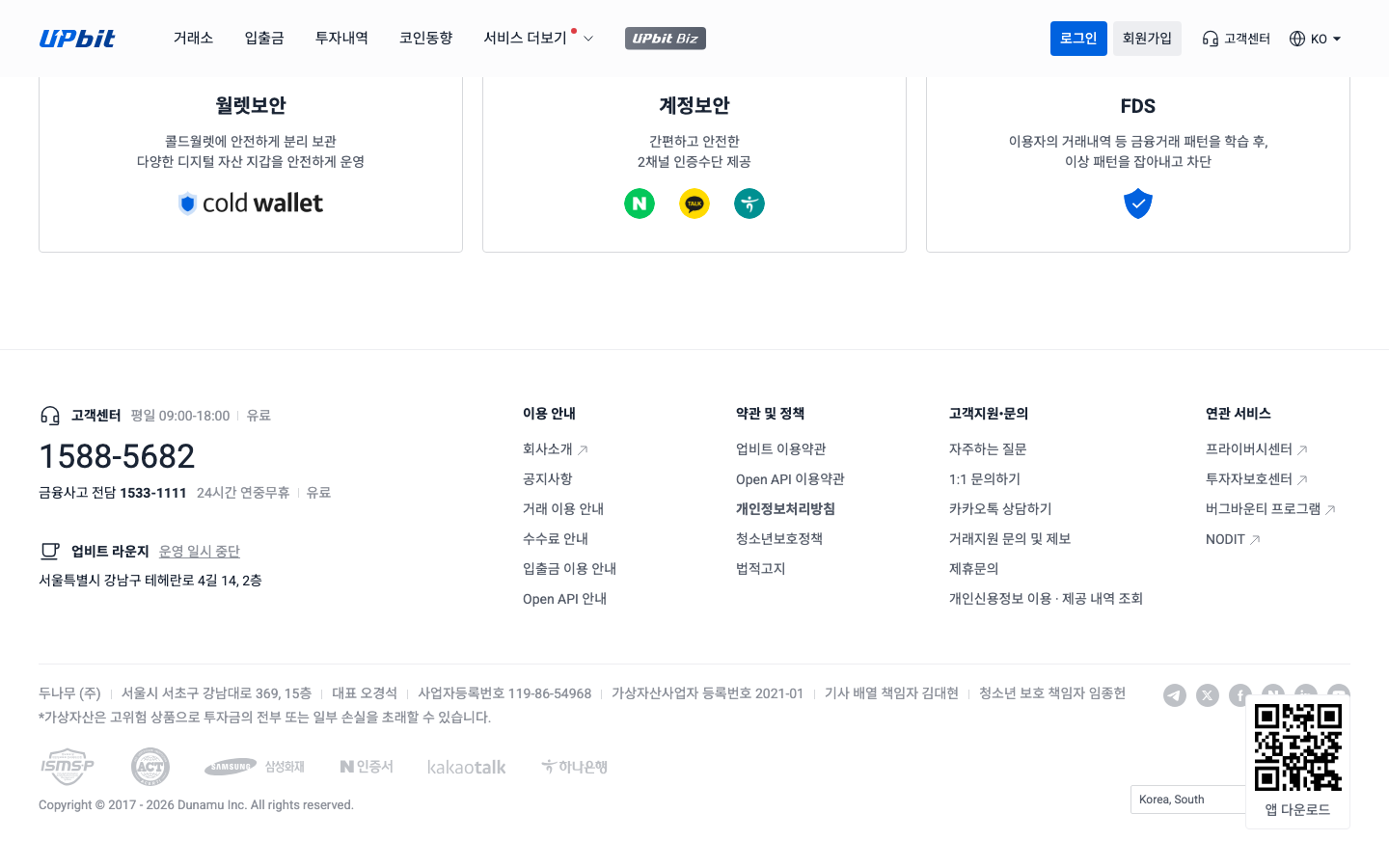This screenshot has height=868, width=1389.
Task: Click the 업비트 라운지 cup icon
Action: pos(50,552)
